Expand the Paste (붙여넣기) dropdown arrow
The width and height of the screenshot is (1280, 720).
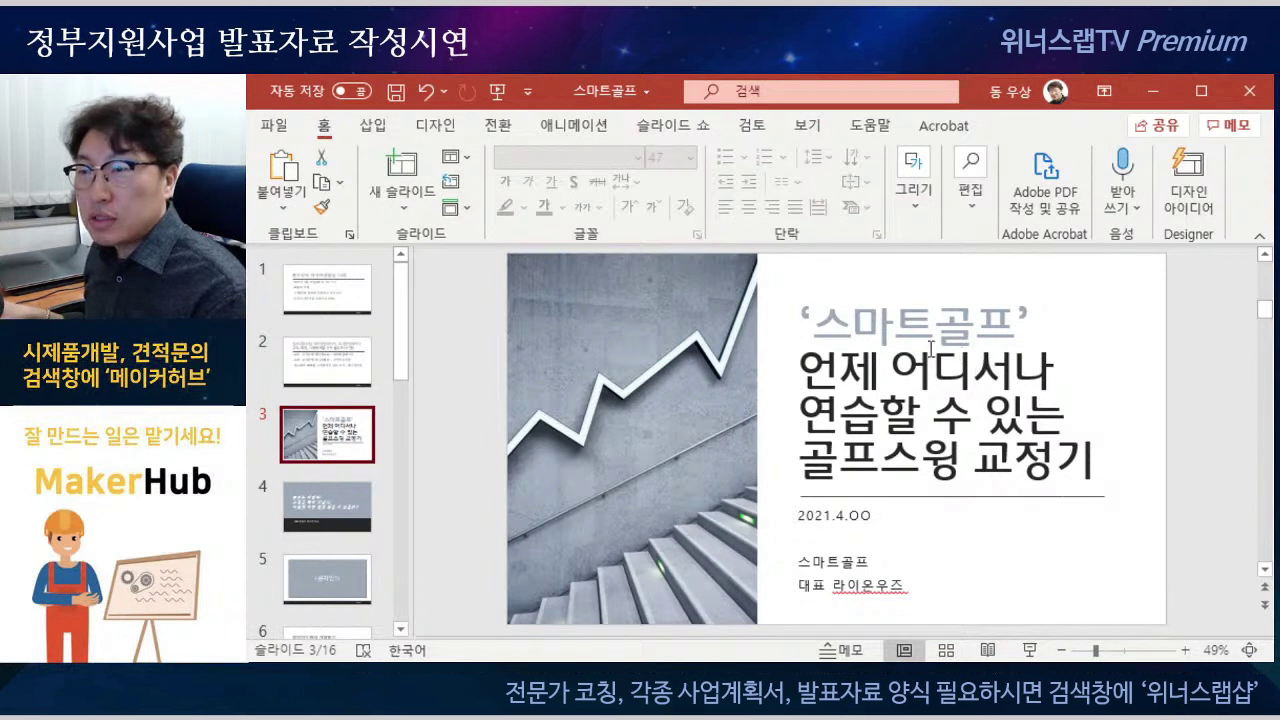click(x=282, y=208)
